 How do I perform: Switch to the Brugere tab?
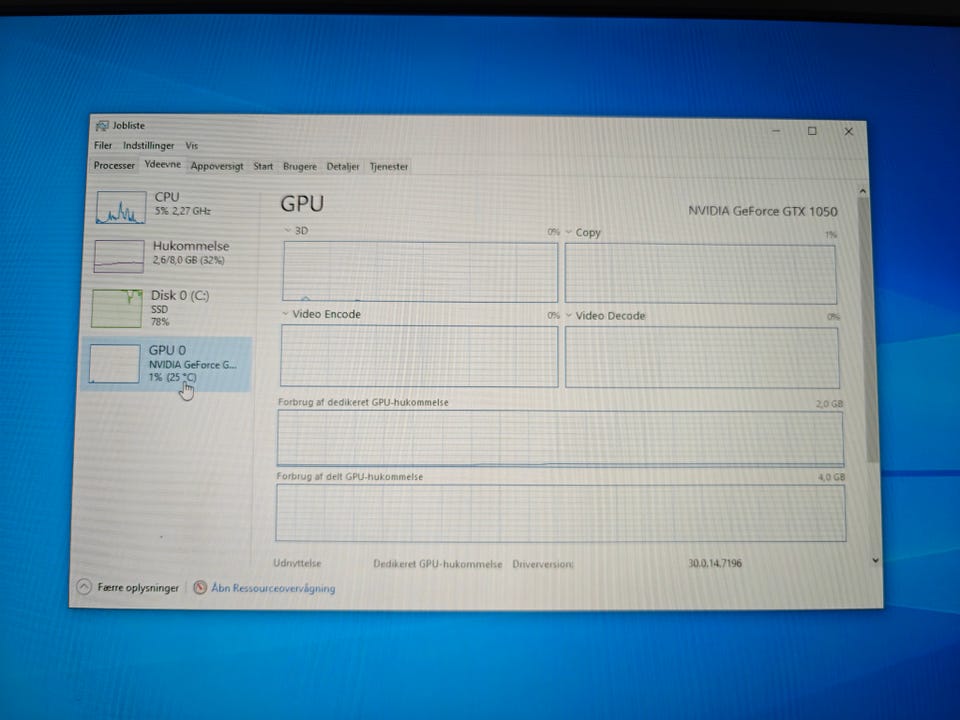tap(300, 167)
